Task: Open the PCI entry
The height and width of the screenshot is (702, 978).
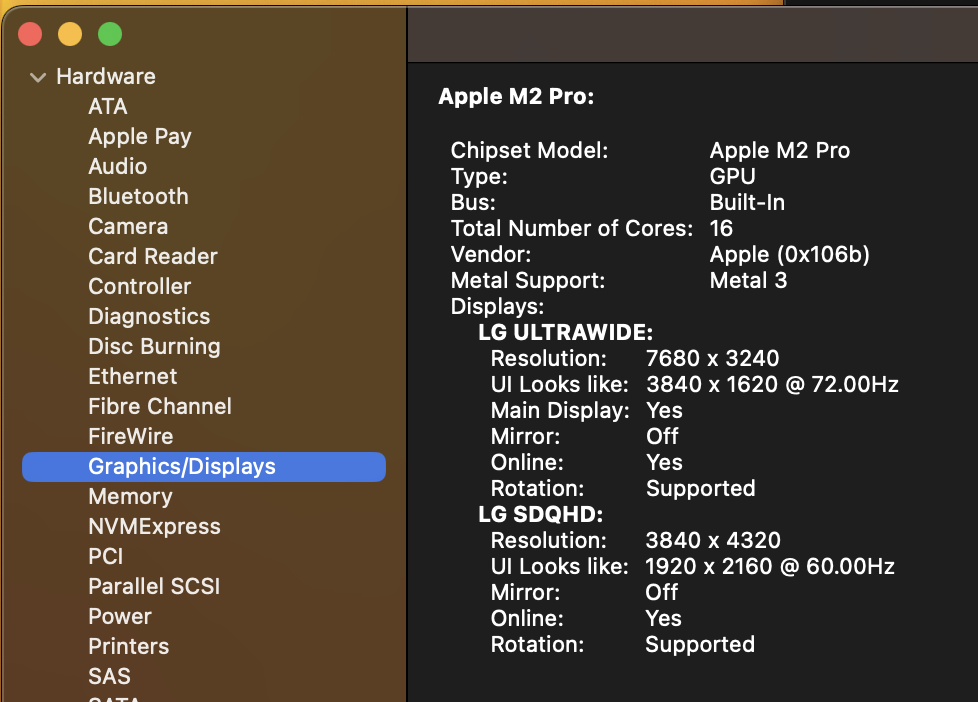Action: point(106,556)
